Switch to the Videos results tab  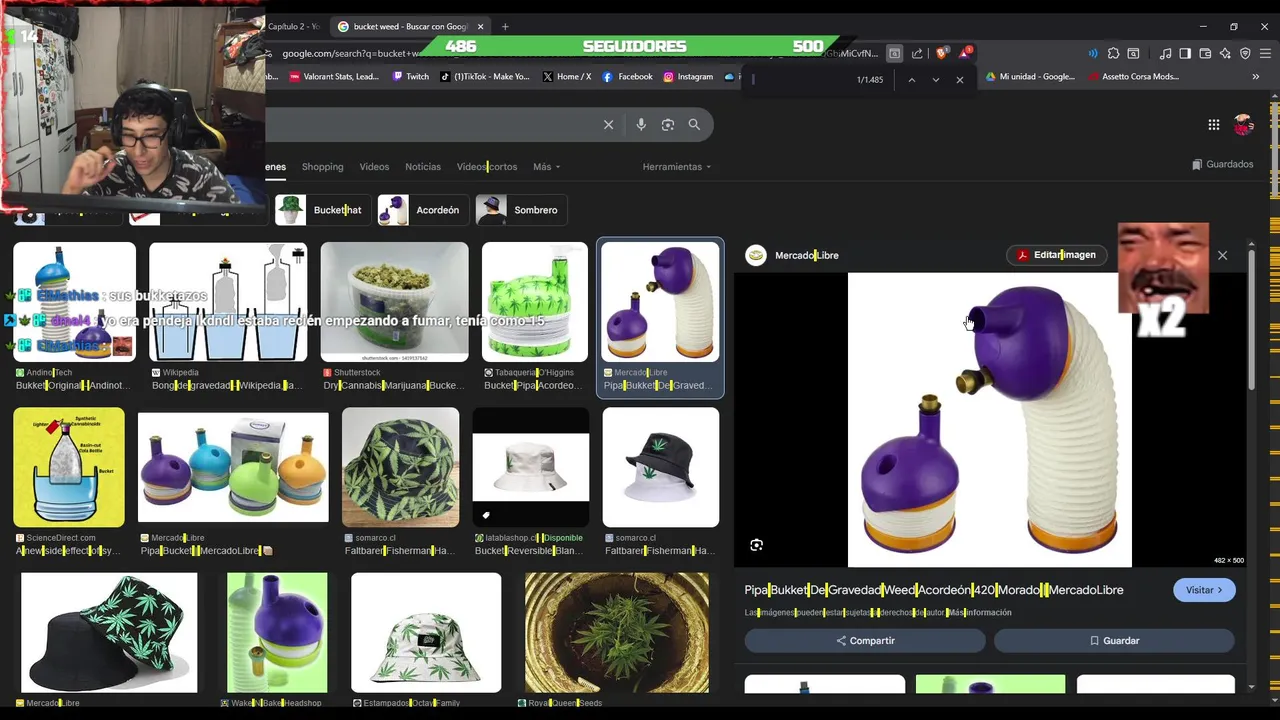[374, 167]
